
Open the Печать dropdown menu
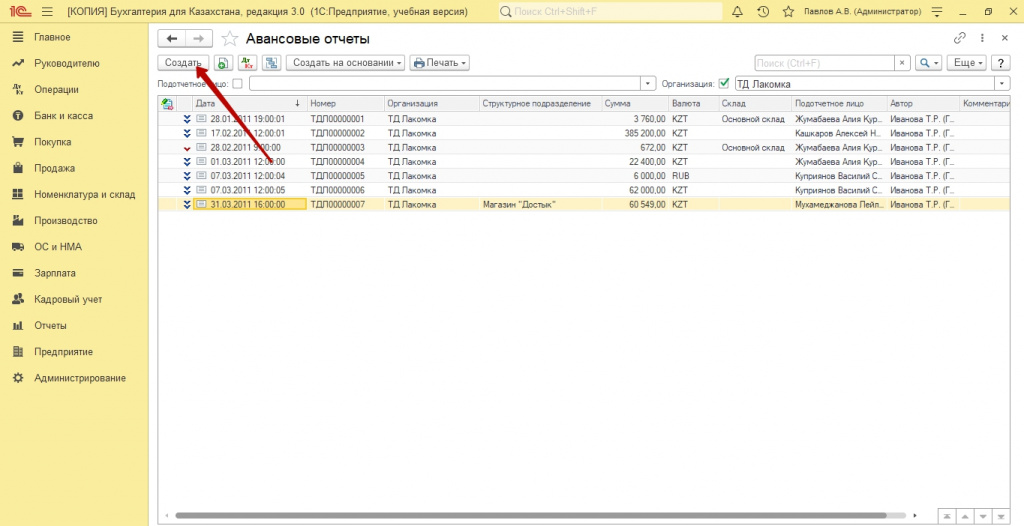(x=439, y=62)
